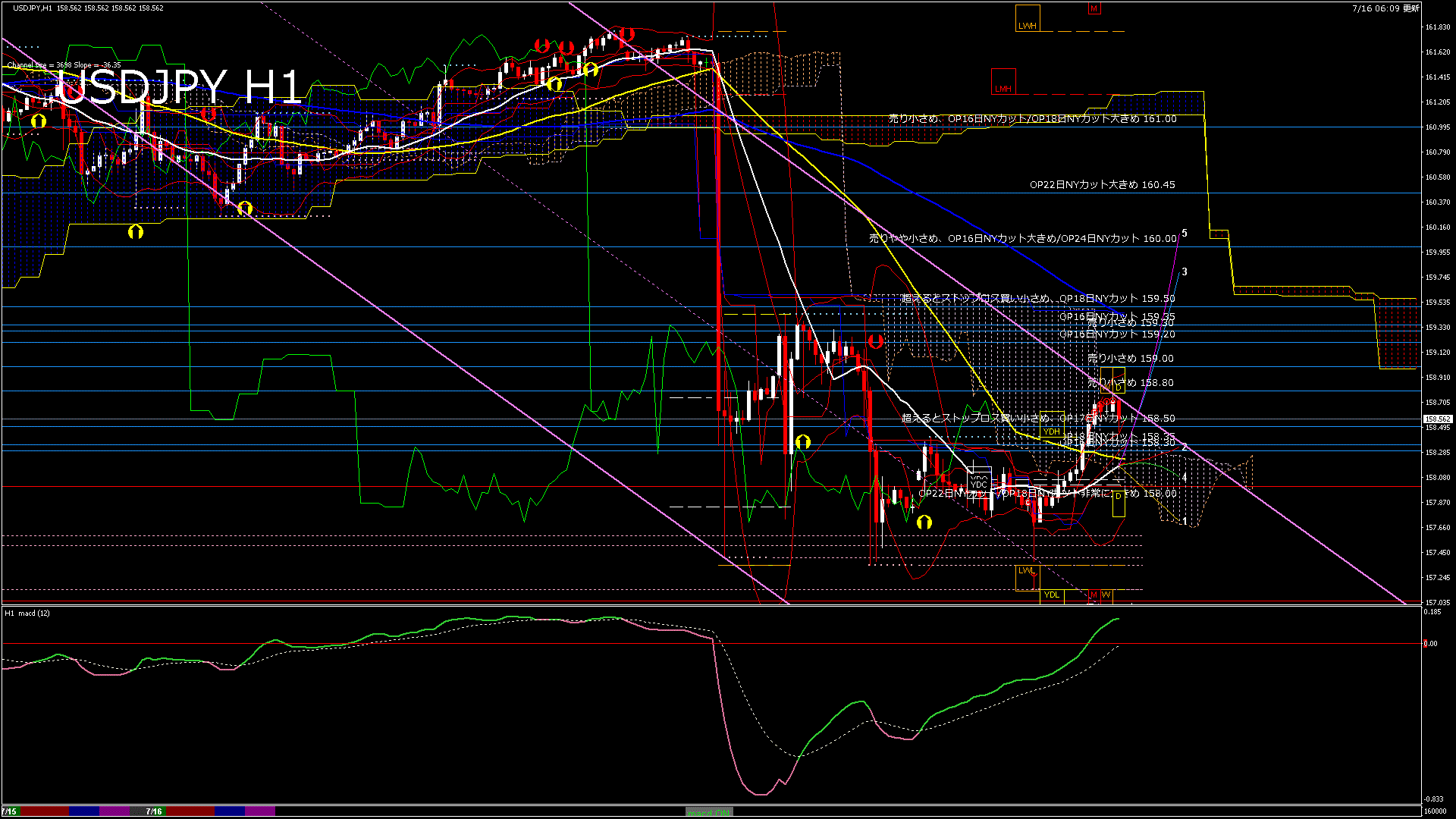Image resolution: width=1456 pixels, height=819 pixels.
Task: Click the 7/16 06:09 更新 timestamp
Action: (1385, 8)
